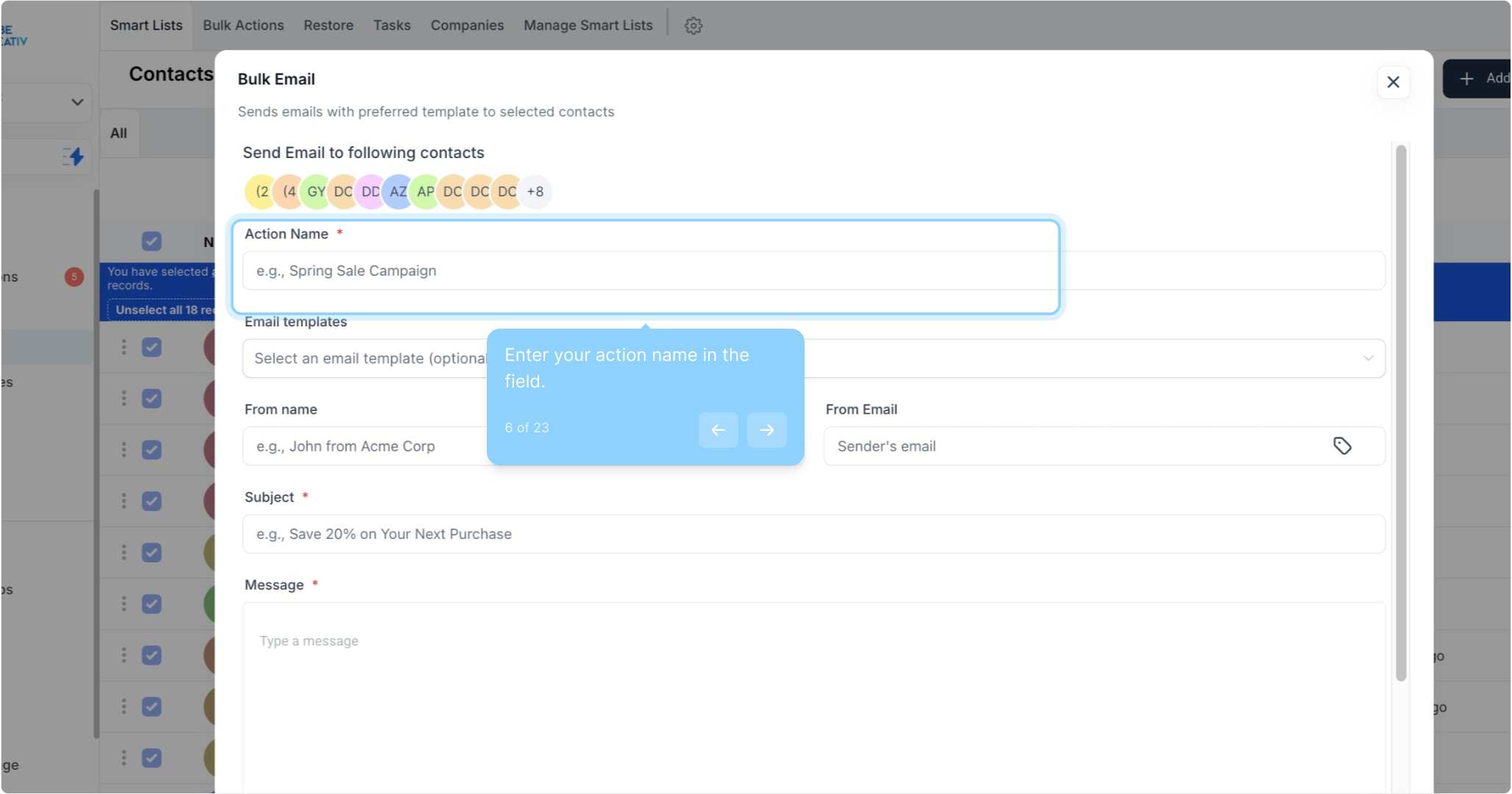Uncheck the first contact row checkbox
The image size is (1512, 794).
[x=151, y=347]
